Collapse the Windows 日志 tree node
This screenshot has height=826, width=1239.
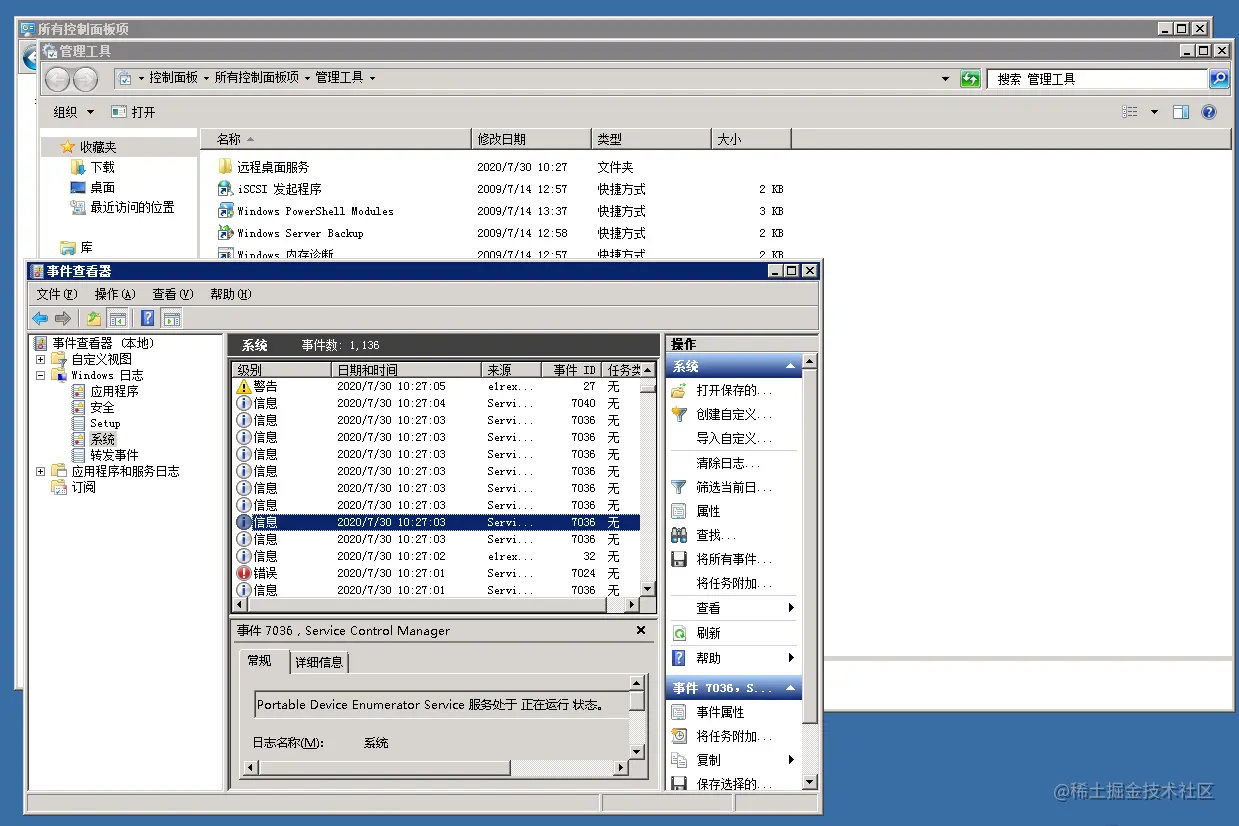point(41,375)
